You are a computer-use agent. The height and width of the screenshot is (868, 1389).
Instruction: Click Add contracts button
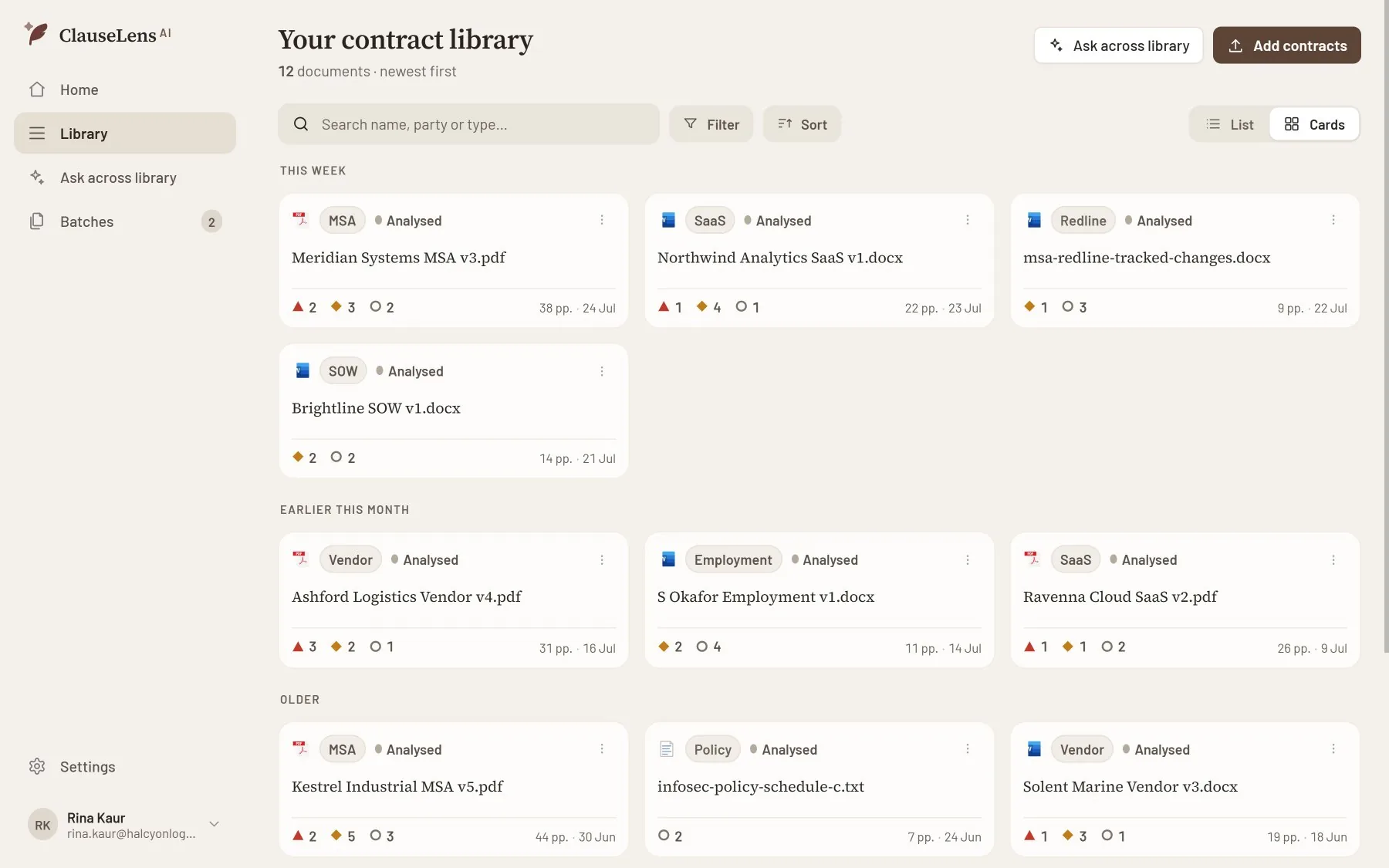pos(1286,46)
